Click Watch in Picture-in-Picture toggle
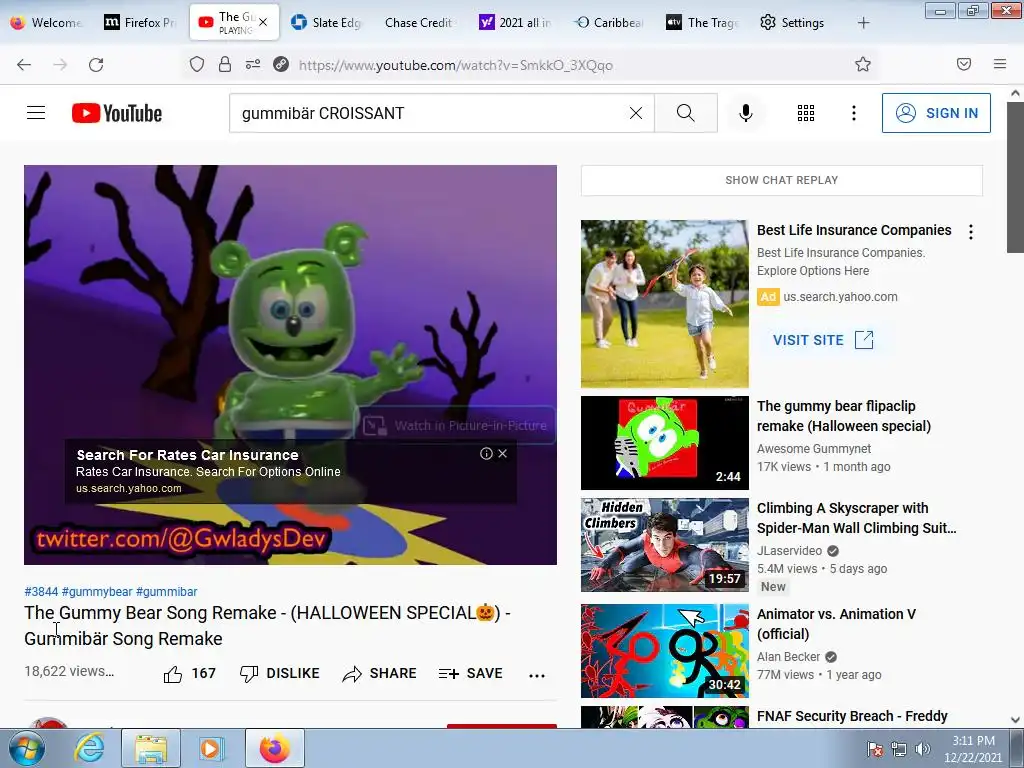This screenshot has height=768, width=1024. pos(455,425)
